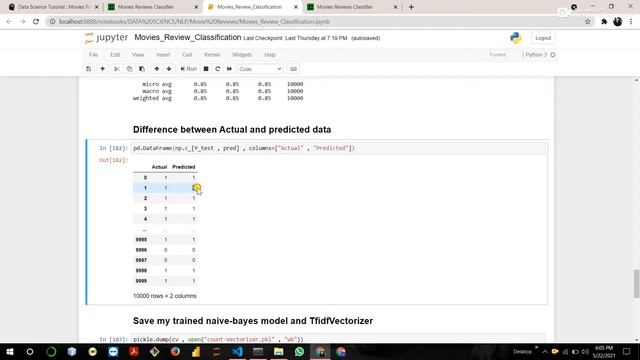Click the Trusted notebook indicator
640x360 pixels.
[497, 55]
